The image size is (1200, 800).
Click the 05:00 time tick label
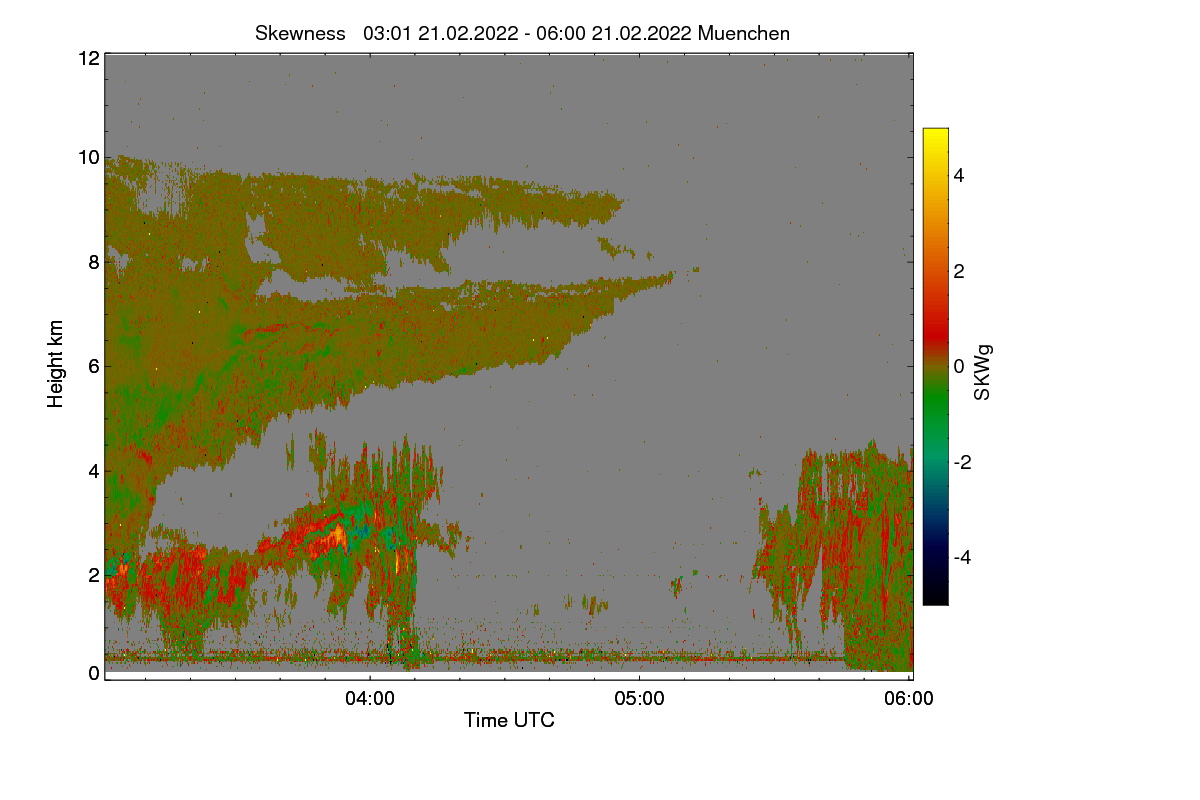640,699
